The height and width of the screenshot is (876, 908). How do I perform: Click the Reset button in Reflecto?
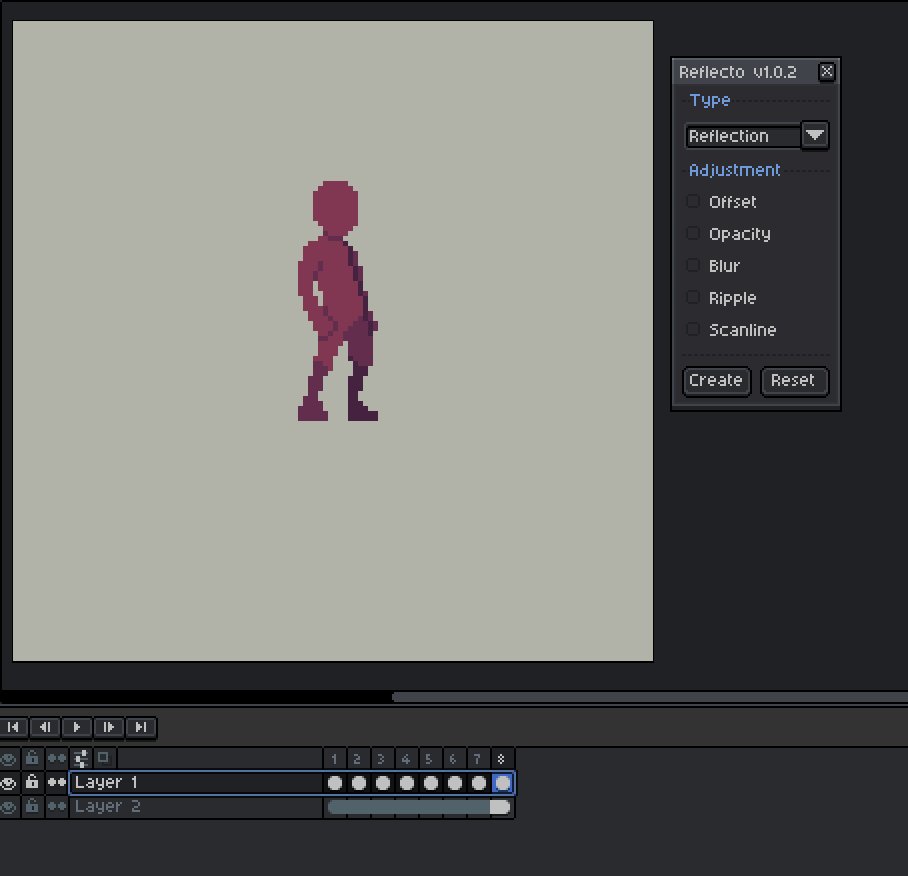click(794, 380)
